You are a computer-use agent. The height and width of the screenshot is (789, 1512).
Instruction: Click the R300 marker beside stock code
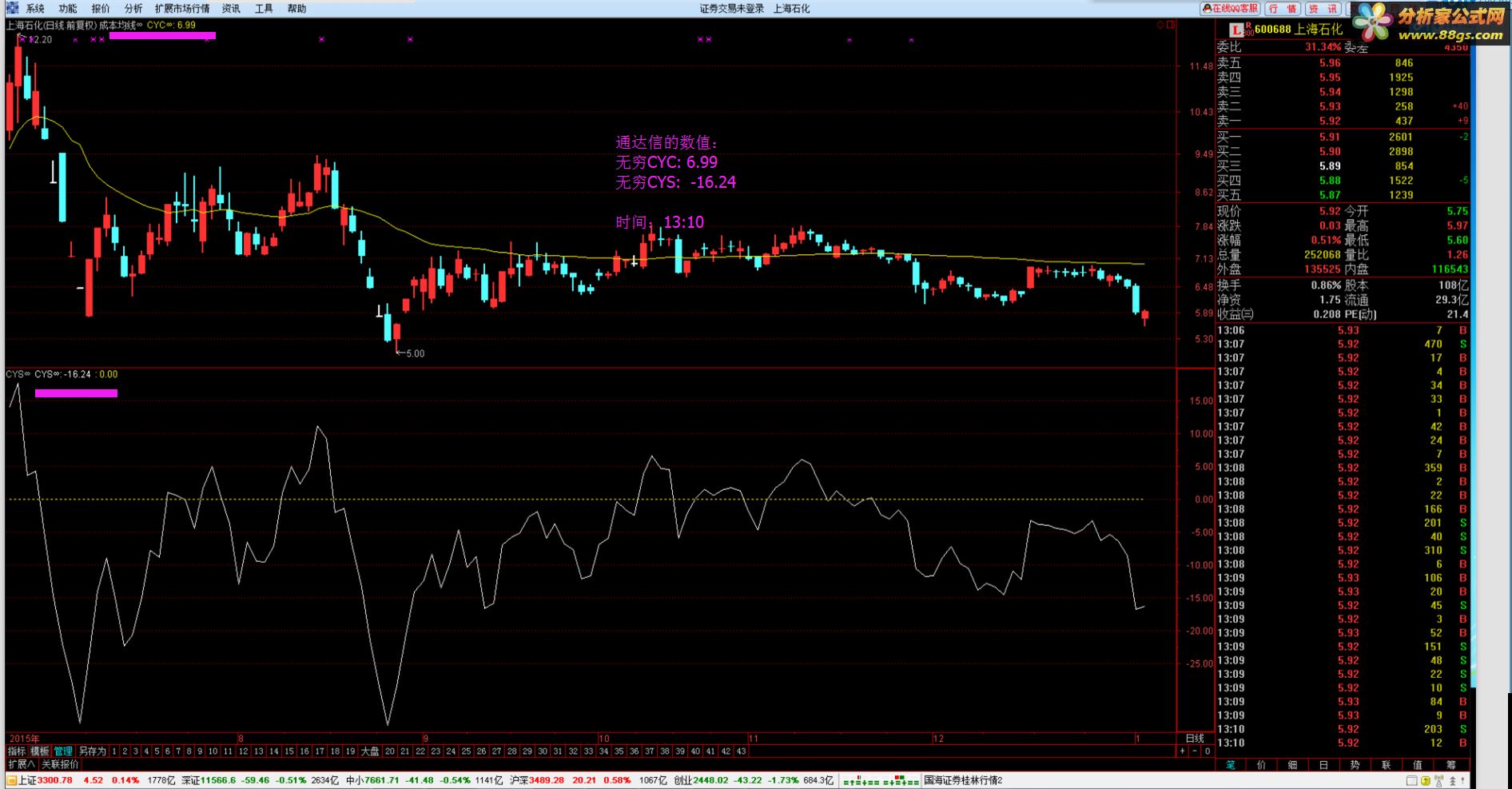pyautogui.click(x=1249, y=30)
